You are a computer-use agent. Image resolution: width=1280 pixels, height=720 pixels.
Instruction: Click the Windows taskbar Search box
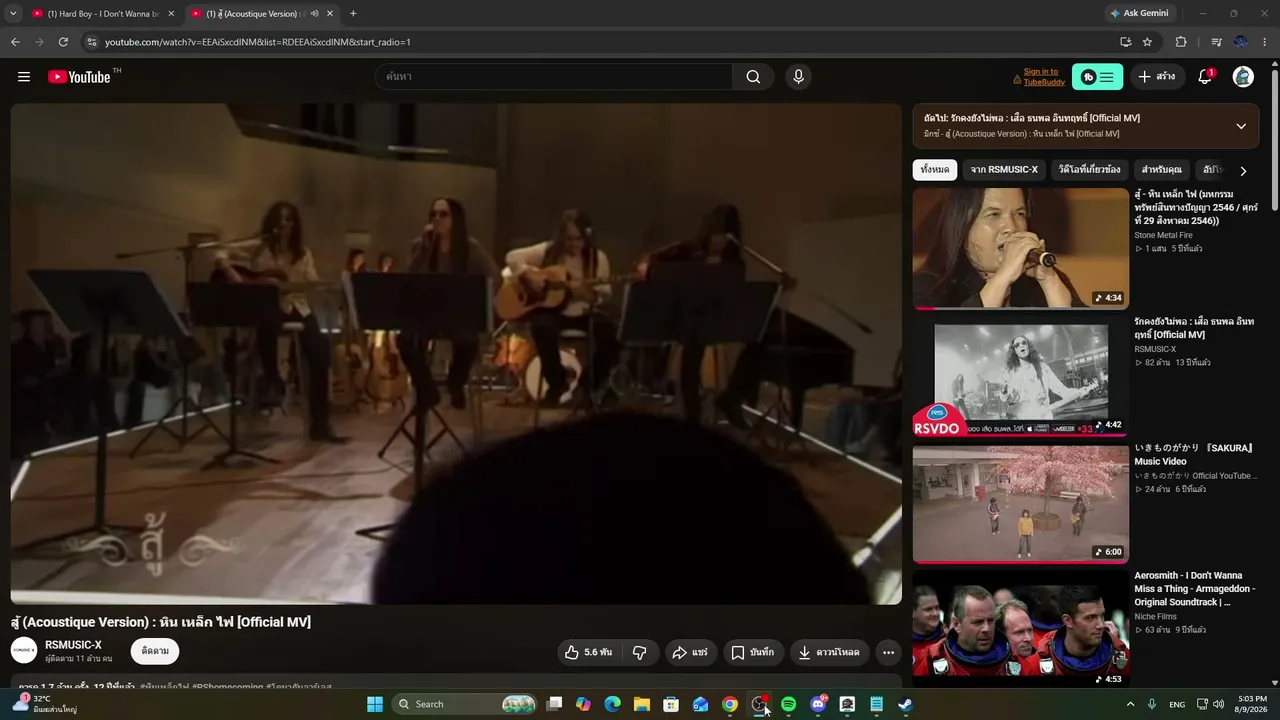click(464, 704)
